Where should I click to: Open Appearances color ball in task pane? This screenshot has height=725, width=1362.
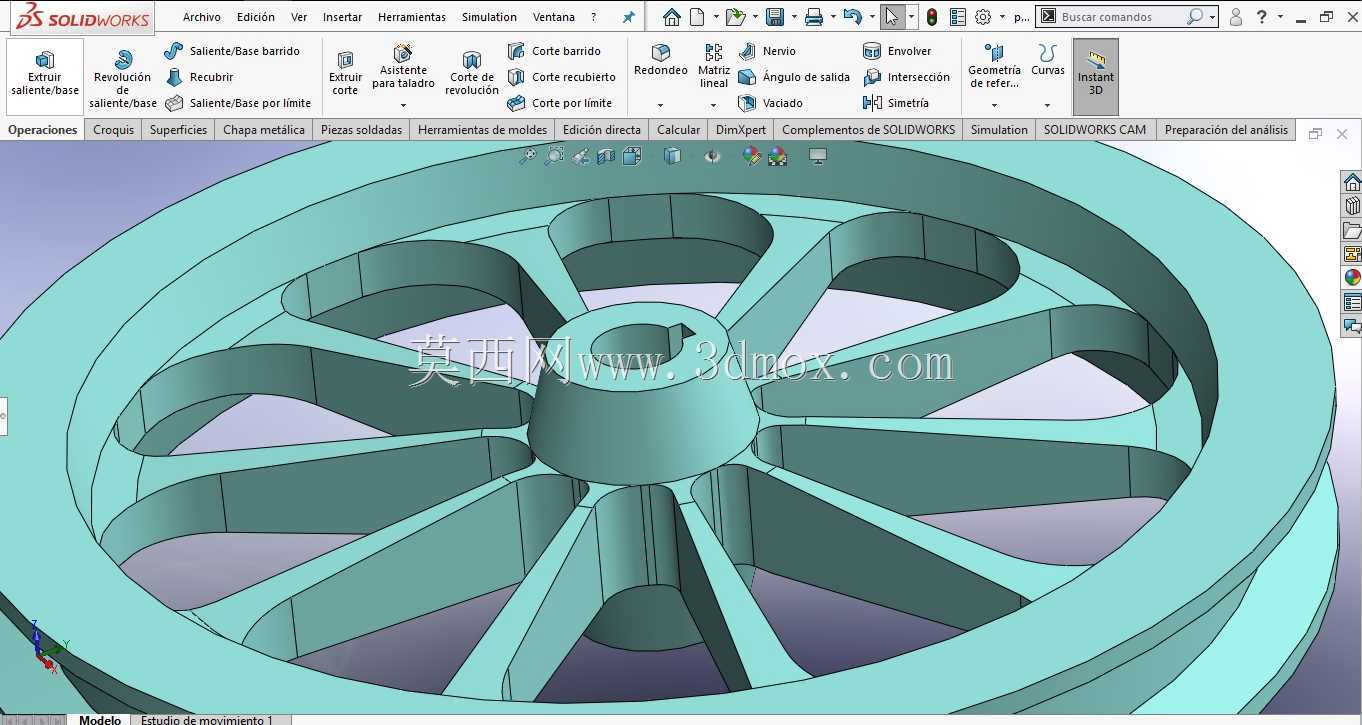(x=1352, y=278)
